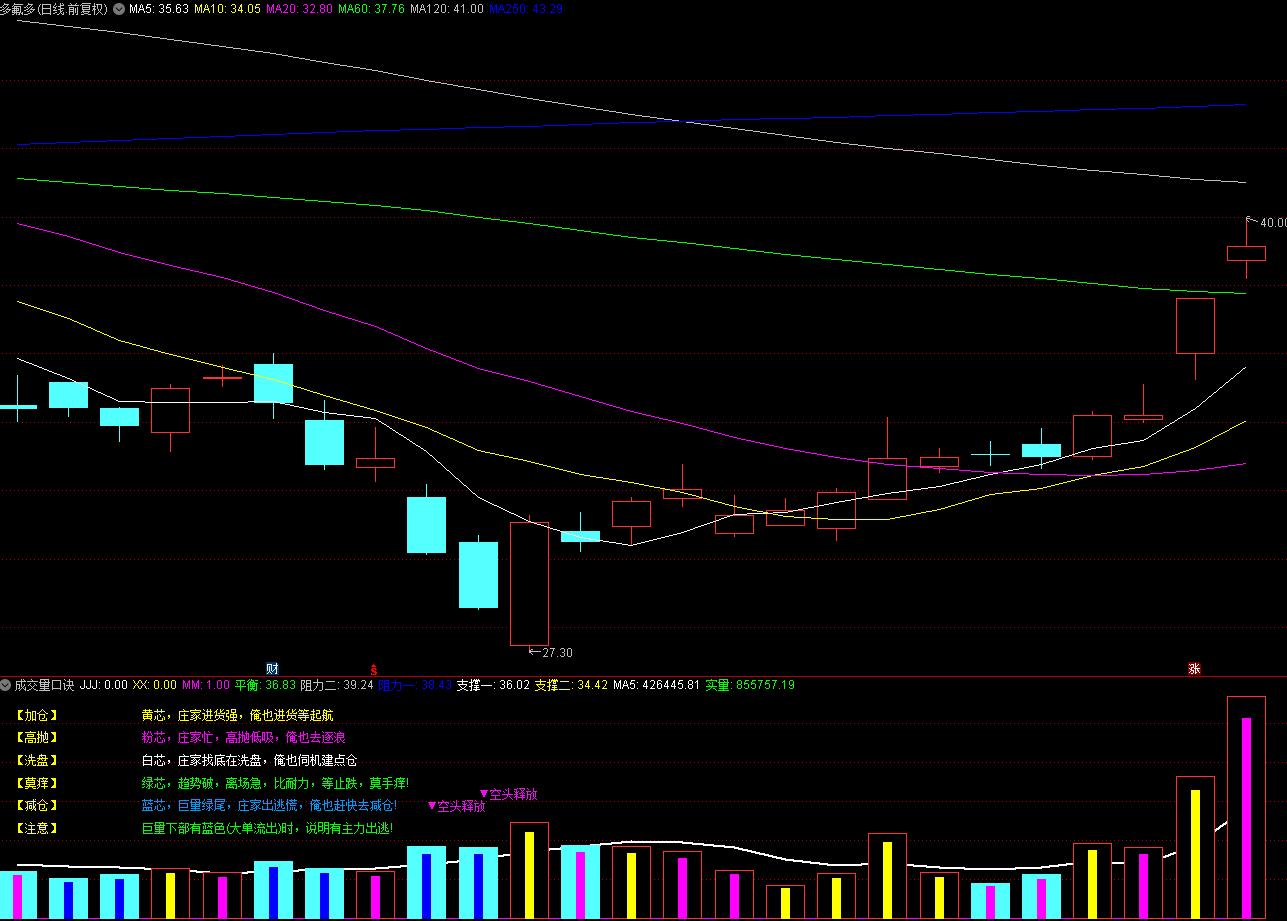Click the red 涨 marker icon

click(x=1194, y=668)
